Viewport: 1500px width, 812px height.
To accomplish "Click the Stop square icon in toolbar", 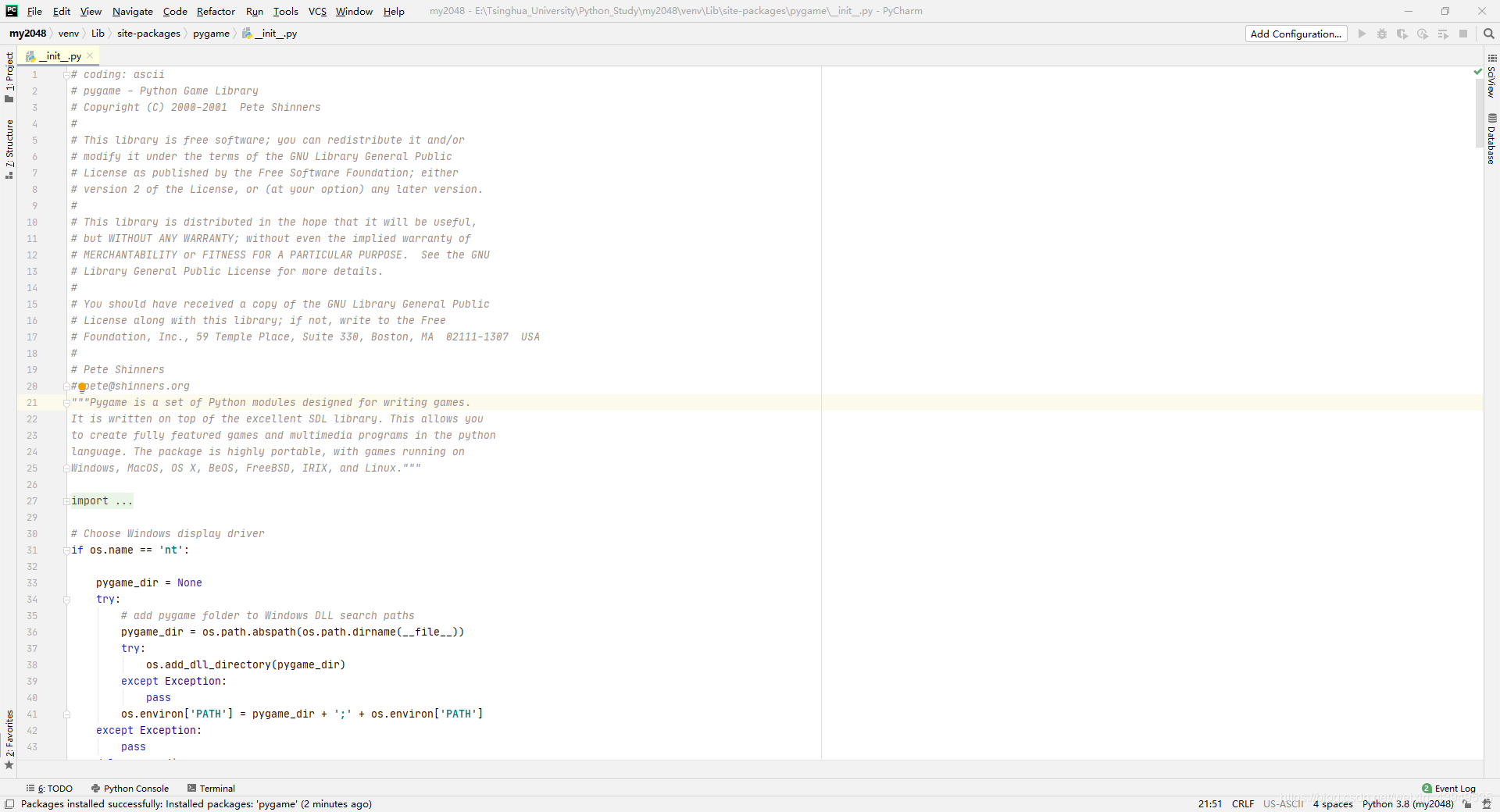I will (x=1463, y=34).
